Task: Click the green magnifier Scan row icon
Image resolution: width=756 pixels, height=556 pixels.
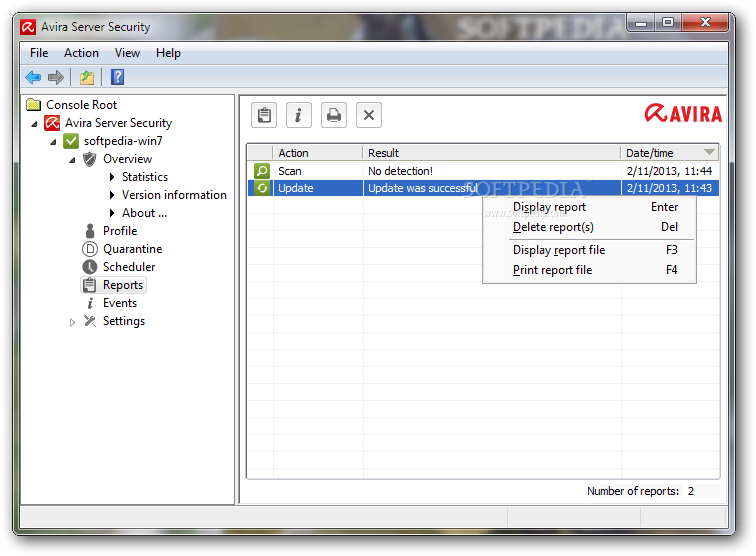Action: [262, 171]
